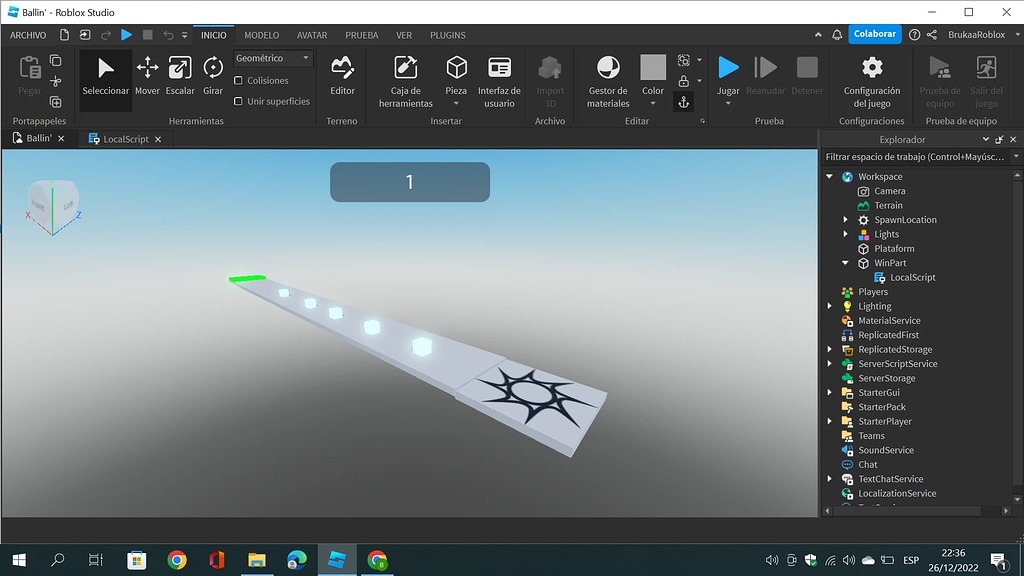
Task: Switch to the LocalScript tab
Action: (x=126, y=139)
